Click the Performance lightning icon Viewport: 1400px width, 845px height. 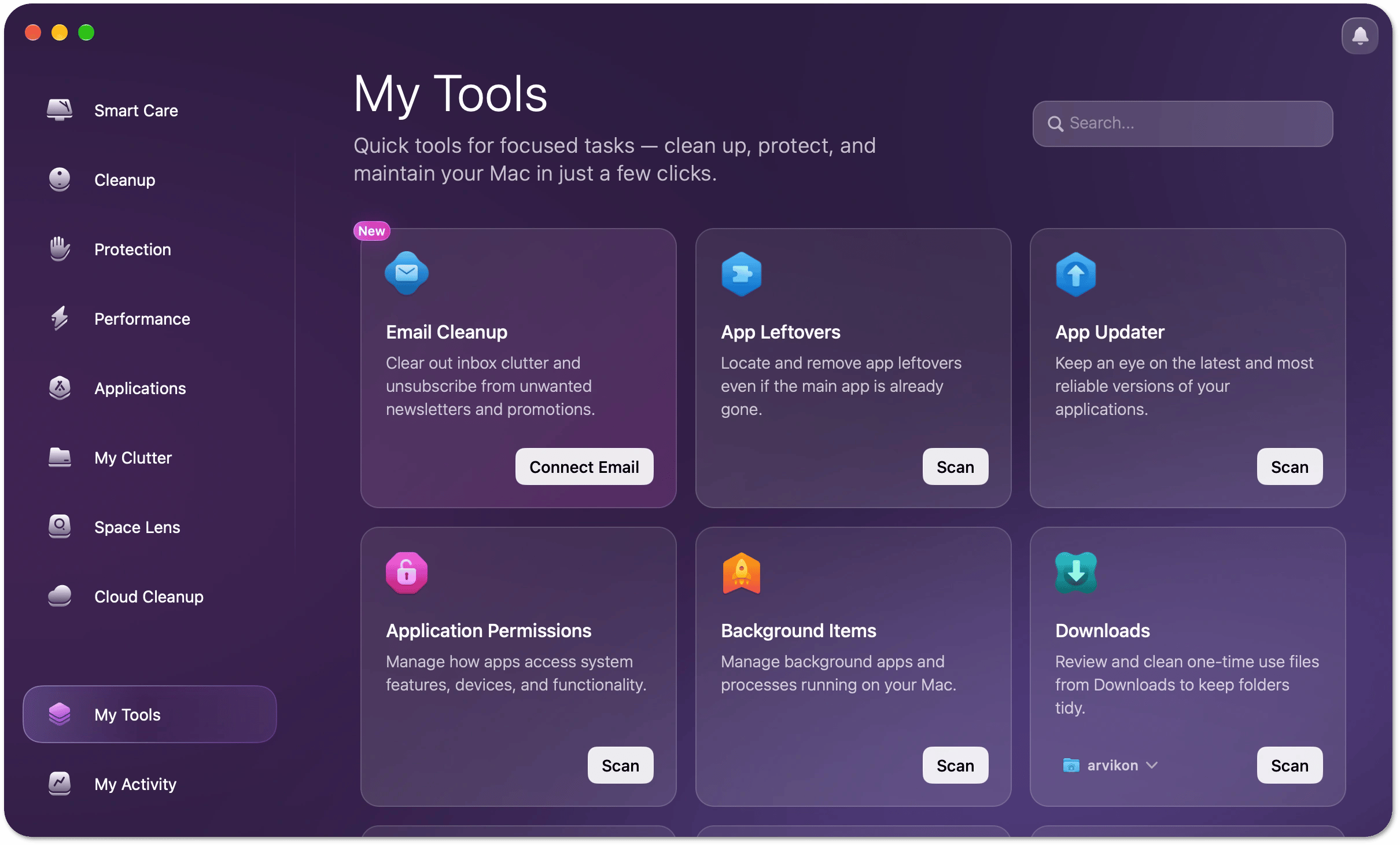60,318
